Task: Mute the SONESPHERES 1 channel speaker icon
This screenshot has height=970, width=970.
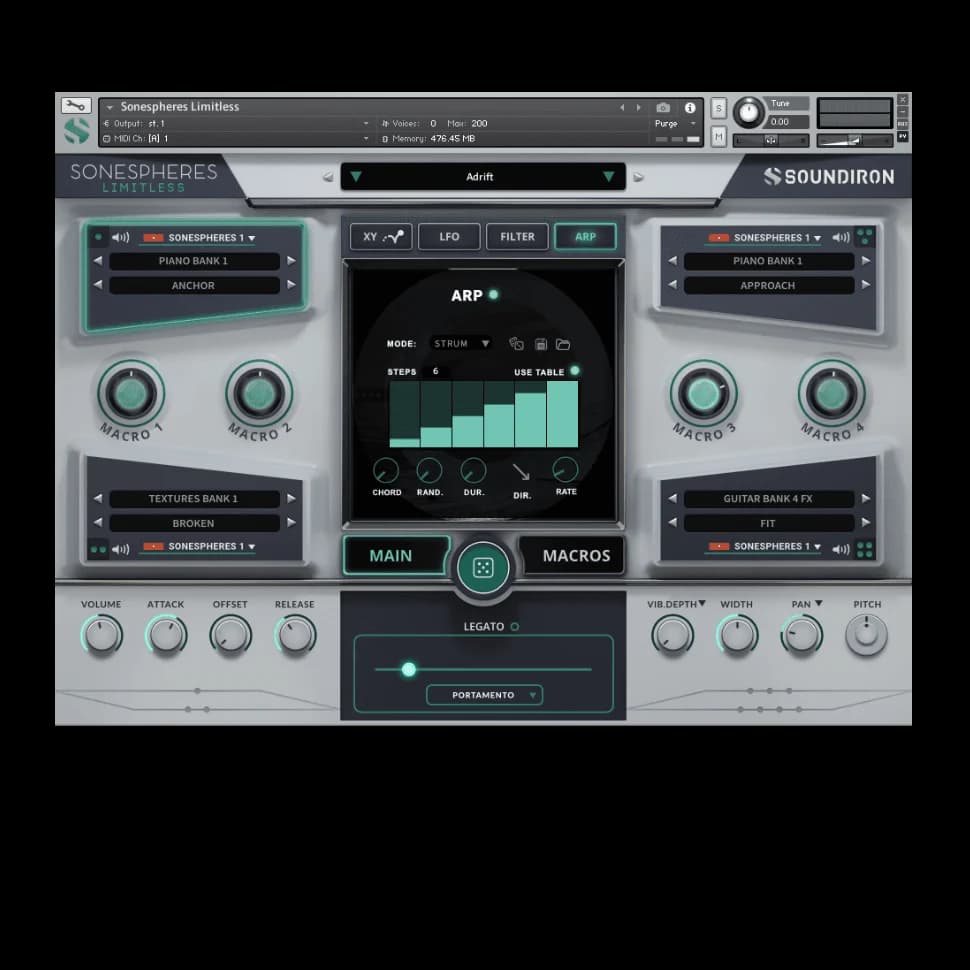Action: [x=120, y=237]
